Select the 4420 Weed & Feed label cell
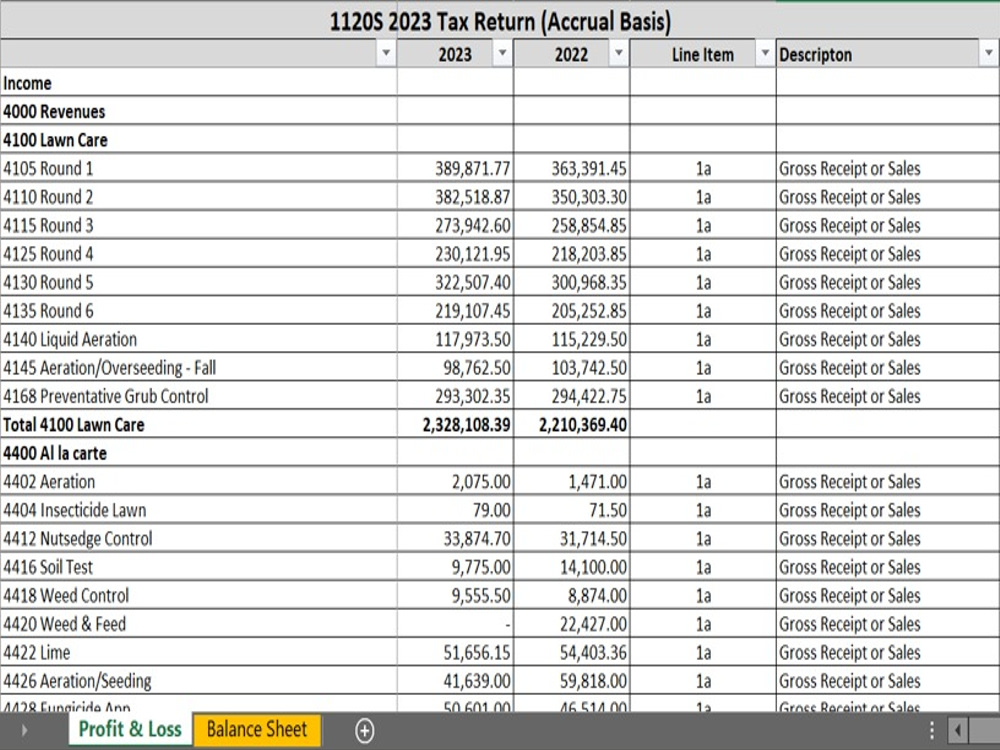This screenshot has width=1000, height=750. point(198,624)
